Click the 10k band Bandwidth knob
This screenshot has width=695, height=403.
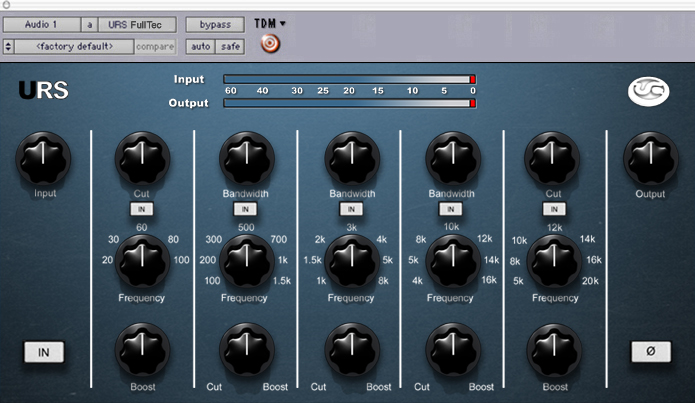point(453,158)
